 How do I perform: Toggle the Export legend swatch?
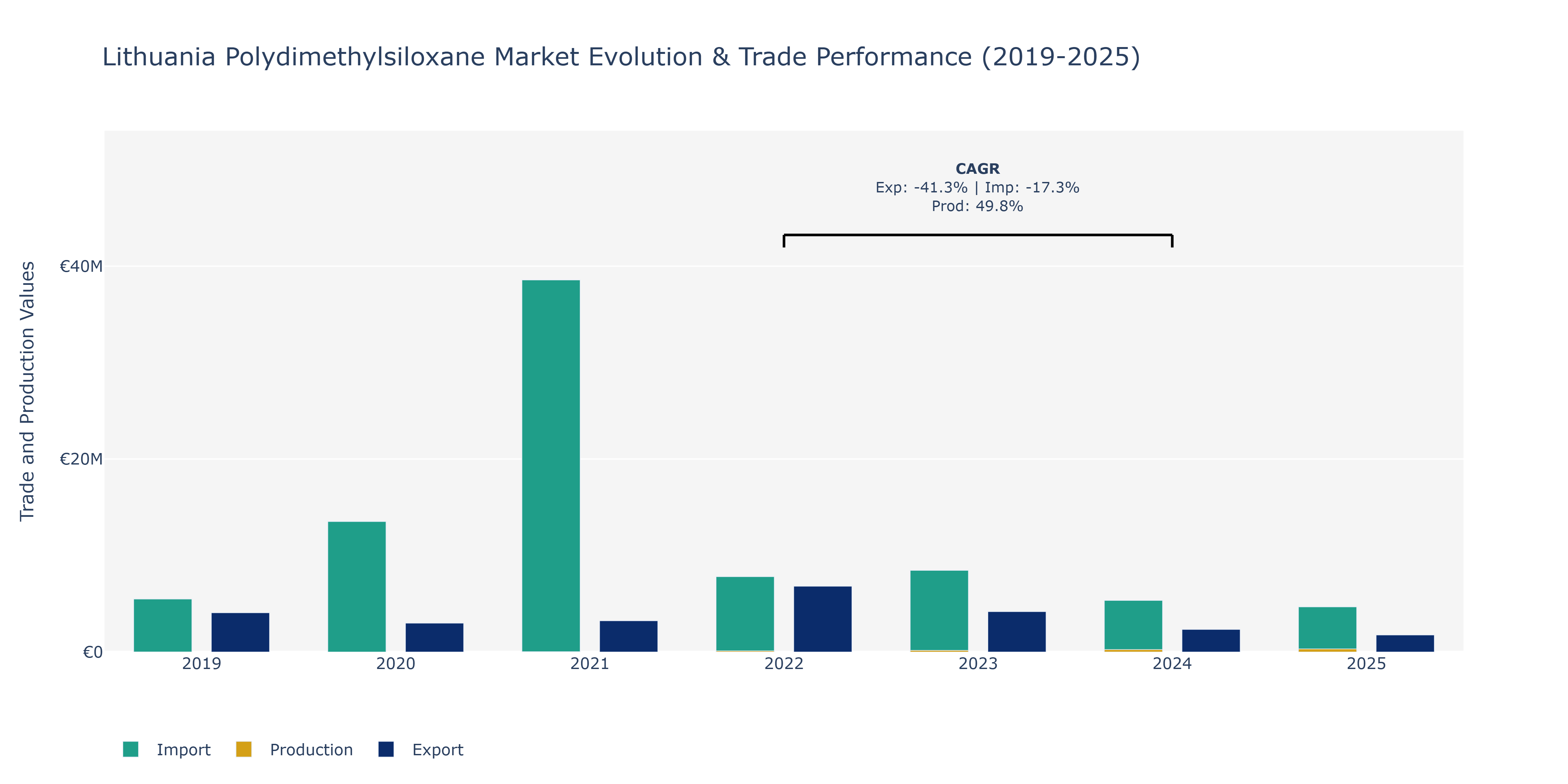pyautogui.click(x=386, y=749)
